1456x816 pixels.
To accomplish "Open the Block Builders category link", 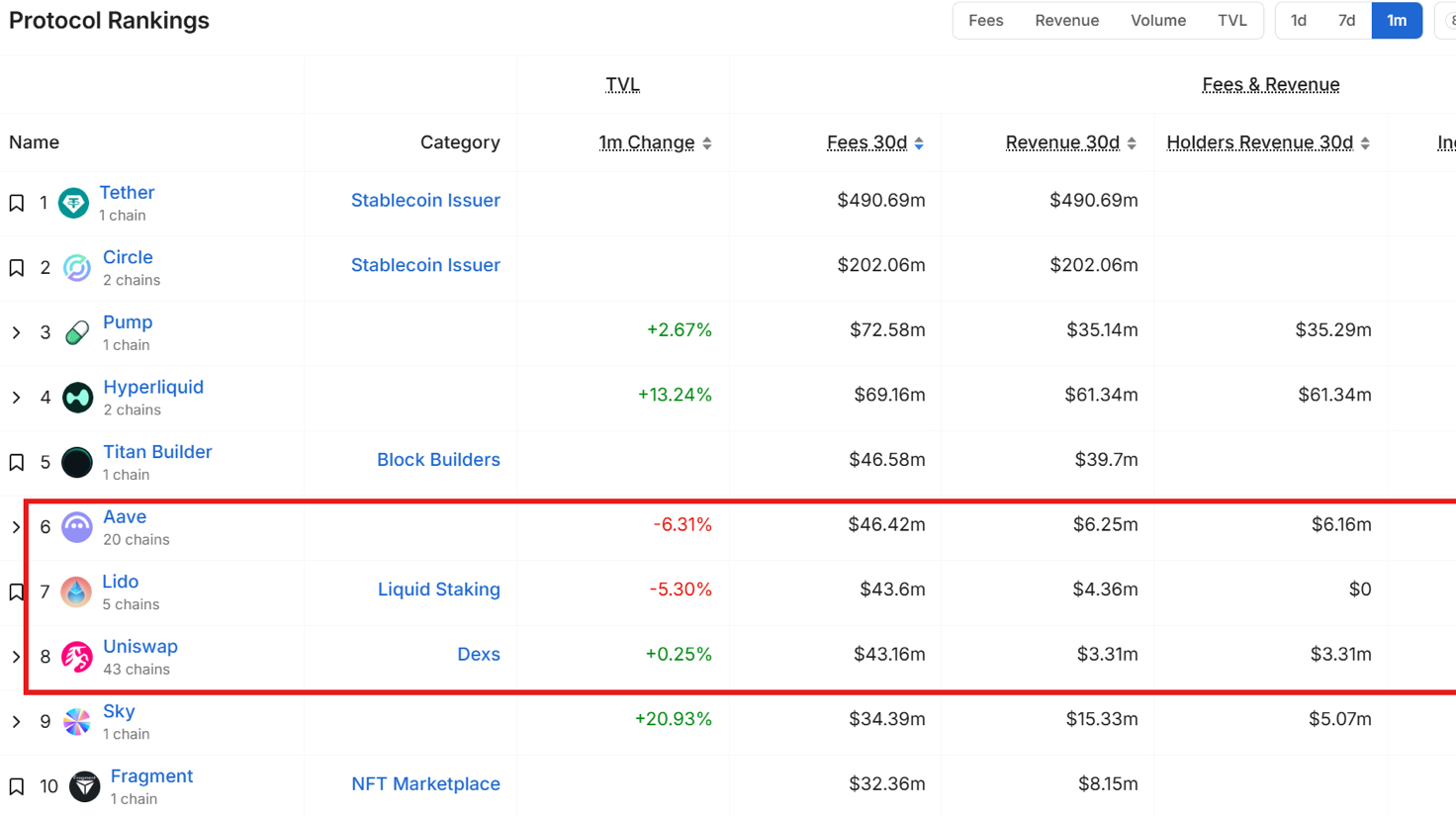I will (x=438, y=460).
